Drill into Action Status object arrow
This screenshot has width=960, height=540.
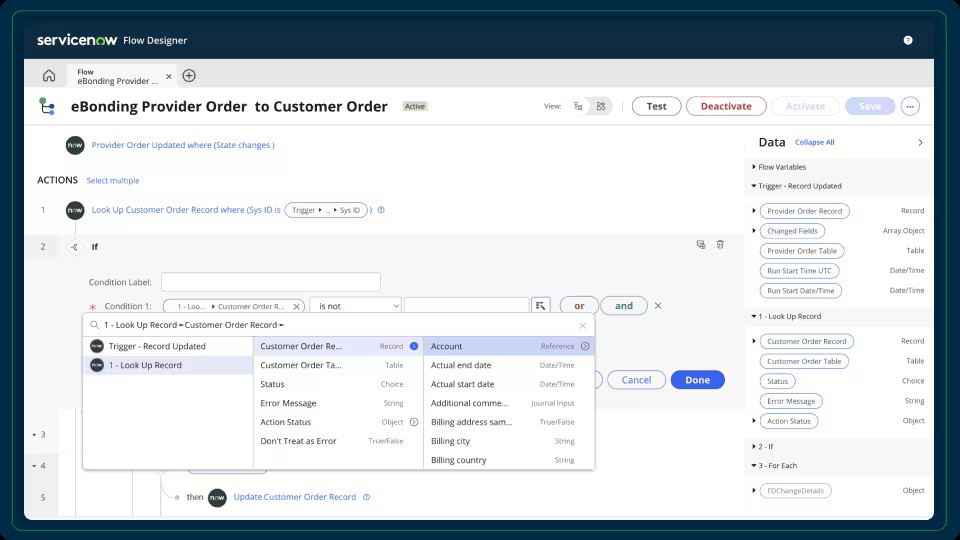[414, 422]
